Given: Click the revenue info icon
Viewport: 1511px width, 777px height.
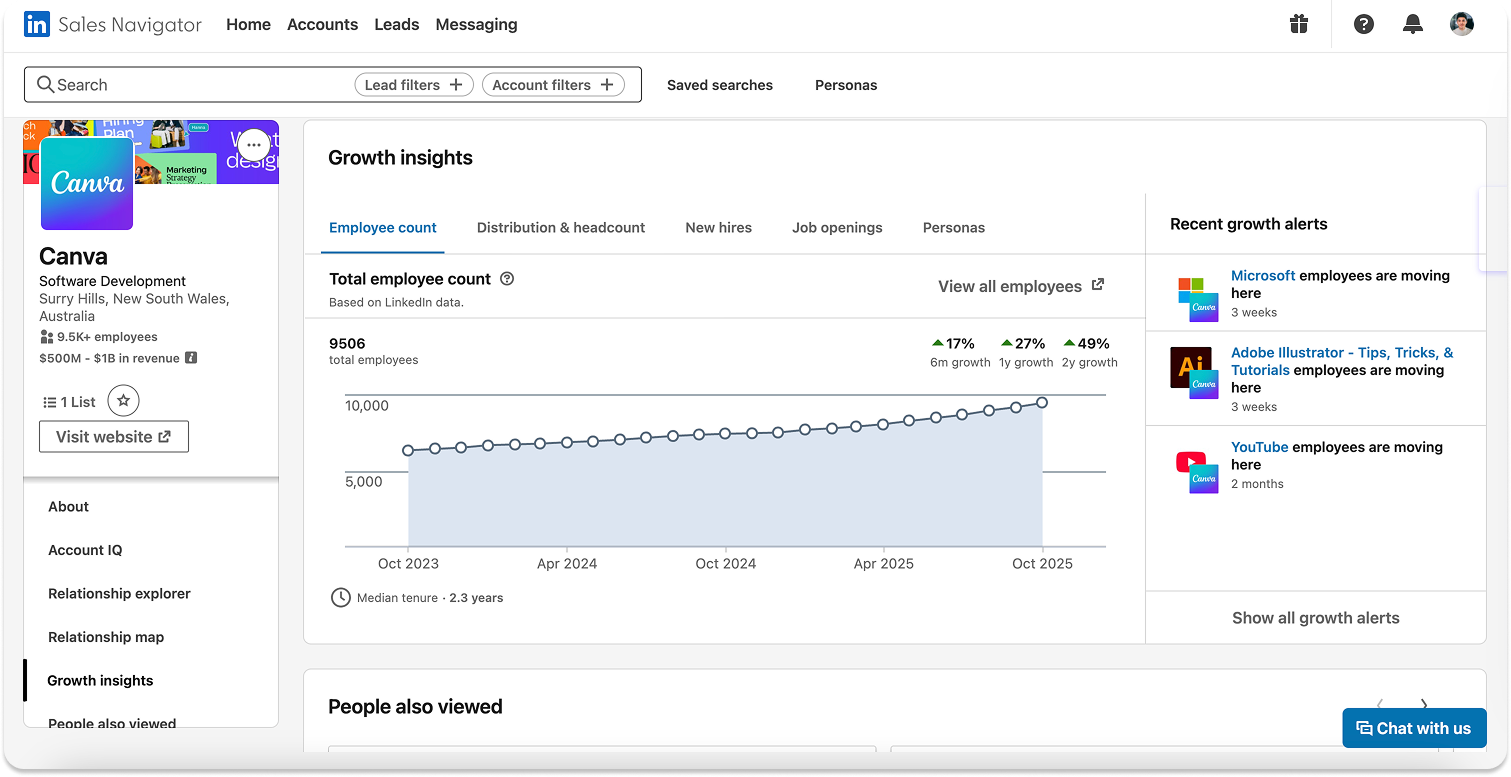Looking at the screenshot, I should pos(191,358).
